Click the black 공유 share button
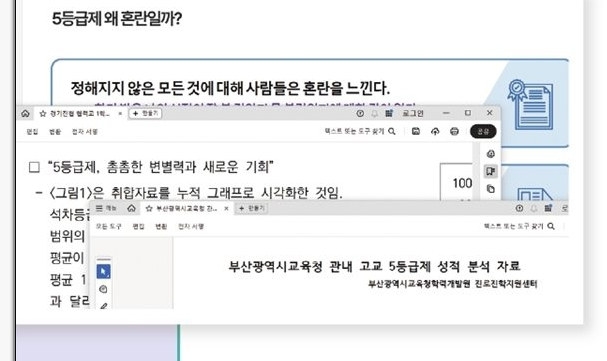Screen dimensions: 607x361 click(x=483, y=132)
